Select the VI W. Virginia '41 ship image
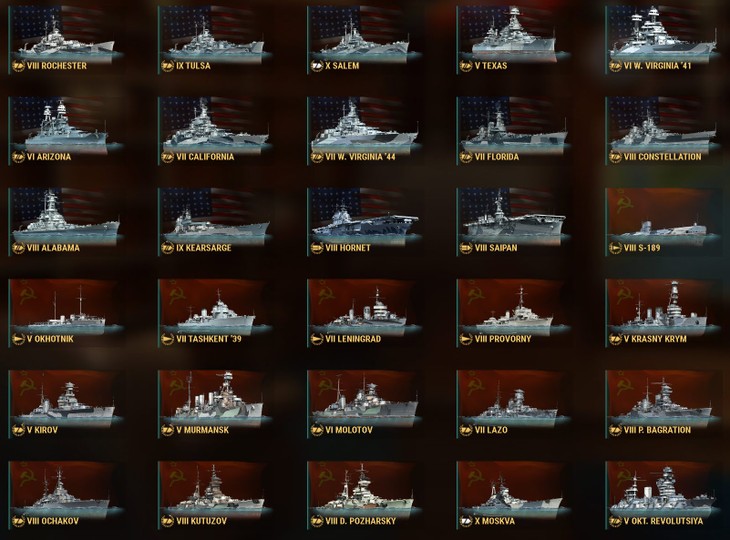Viewport: 730px width, 540px height. coord(662,34)
